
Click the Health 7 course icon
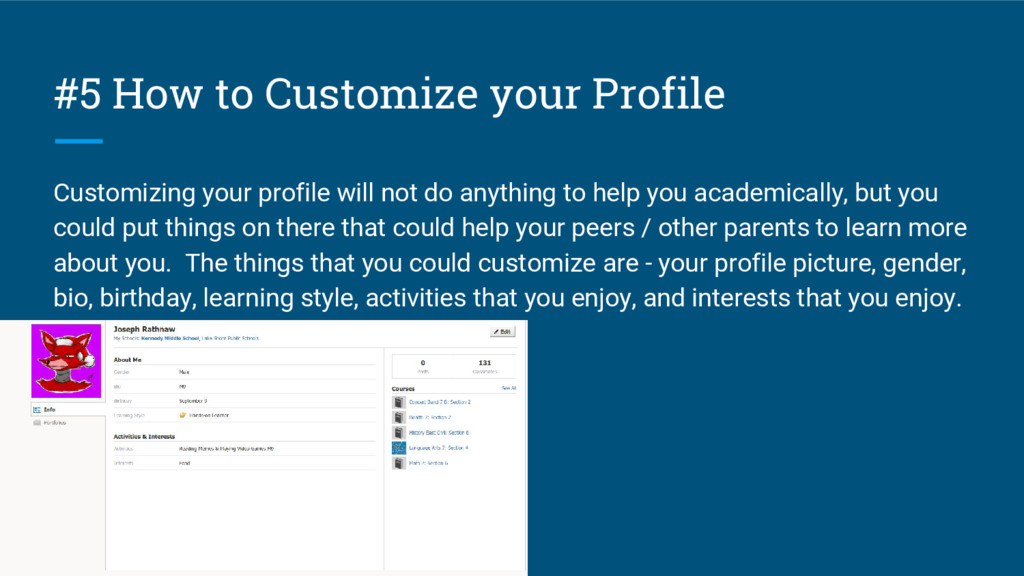click(x=398, y=417)
